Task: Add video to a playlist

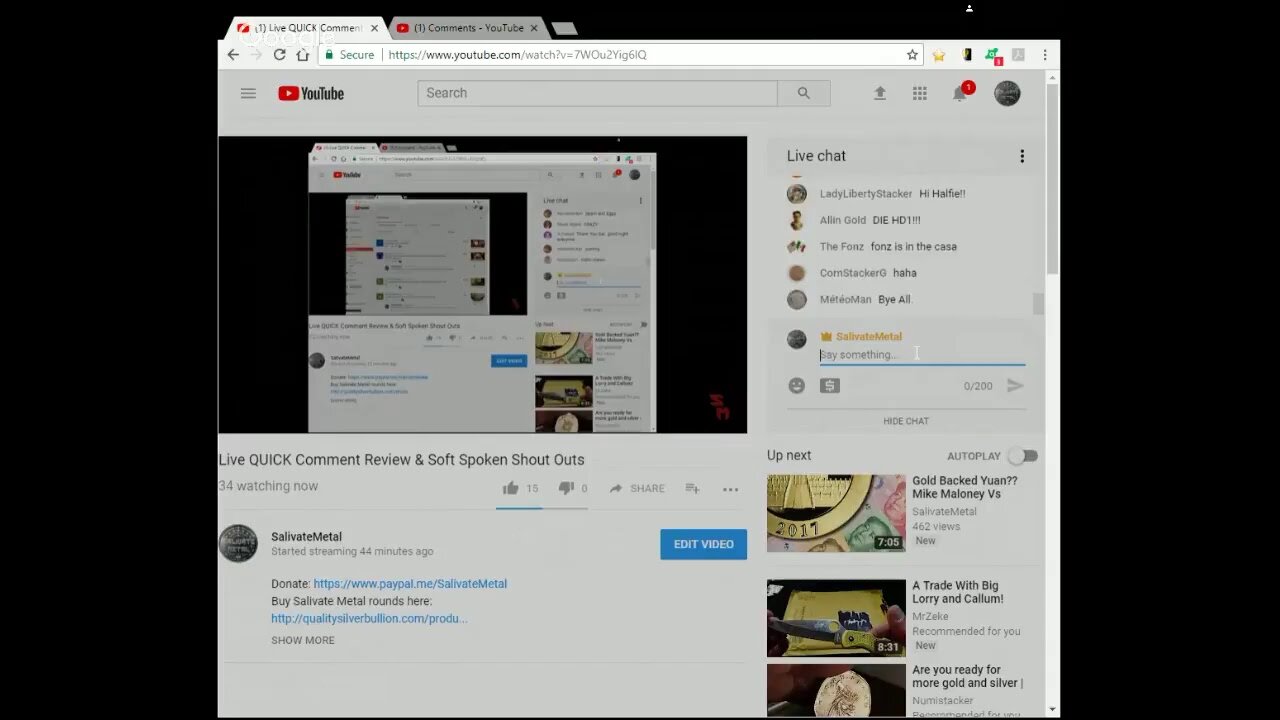Action: [692, 488]
